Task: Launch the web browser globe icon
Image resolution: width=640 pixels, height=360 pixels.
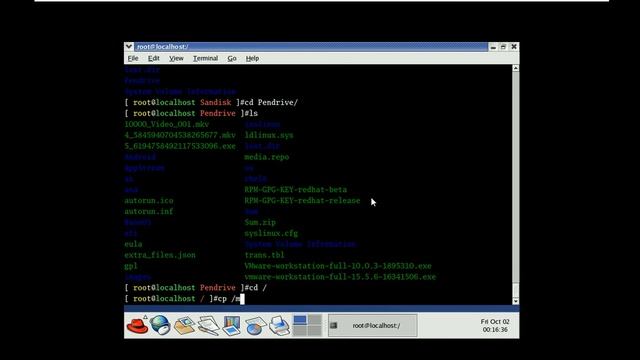Action: click(x=160, y=325)
